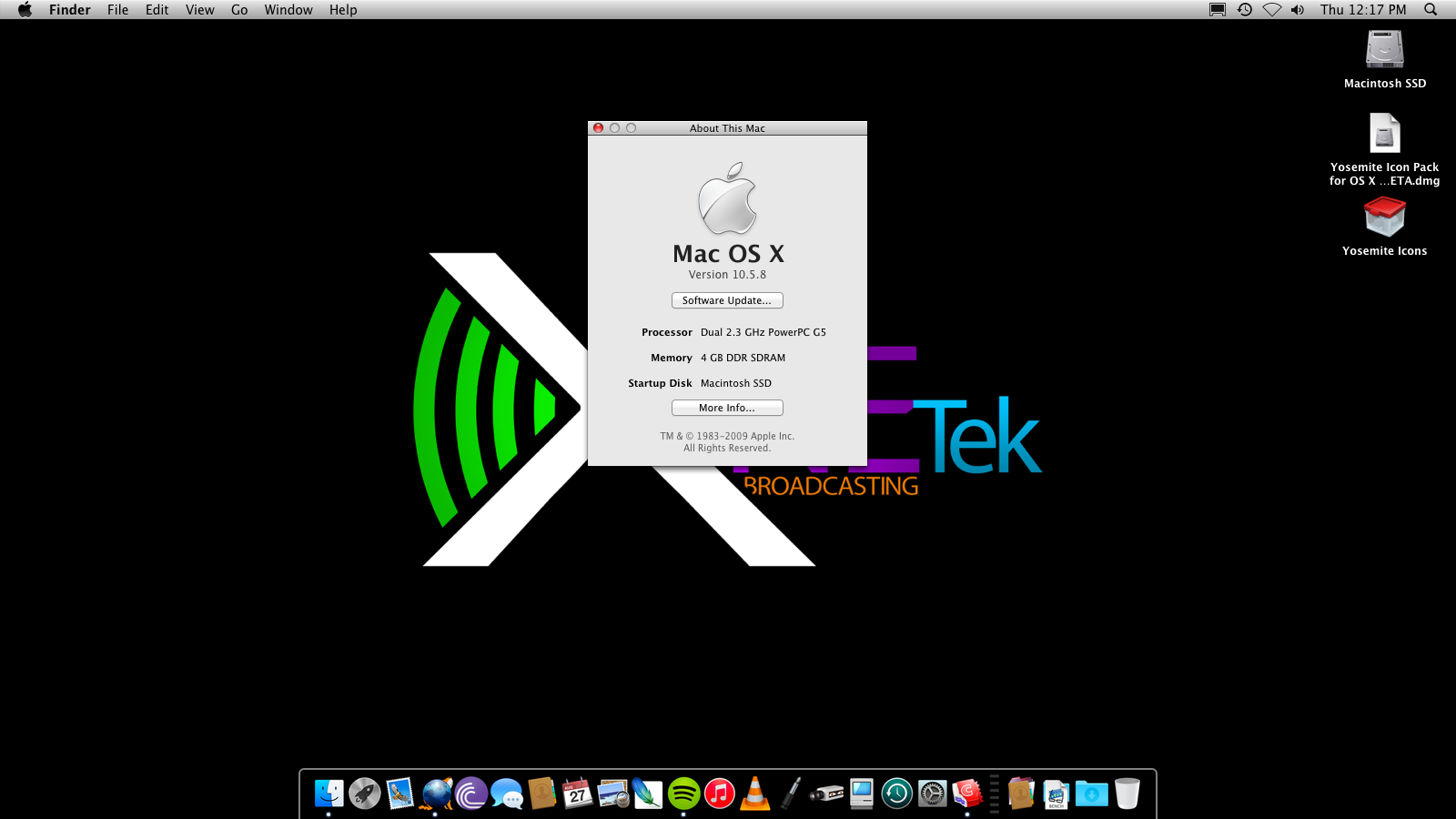The height and width of the screenshot is (819, 1456).
Task: Open the red C app icon in Dock
Action: (x=967, y=794)
